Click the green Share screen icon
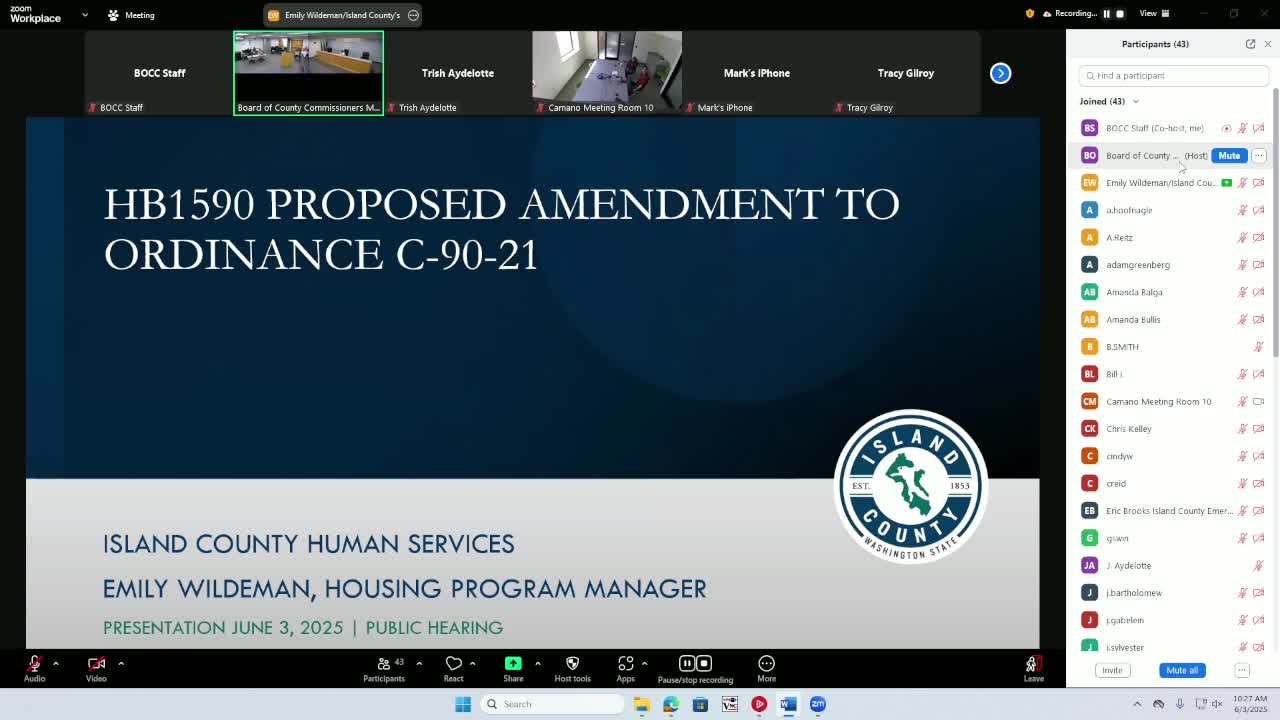Screen dimensions: 1280x720 [513, 664]
